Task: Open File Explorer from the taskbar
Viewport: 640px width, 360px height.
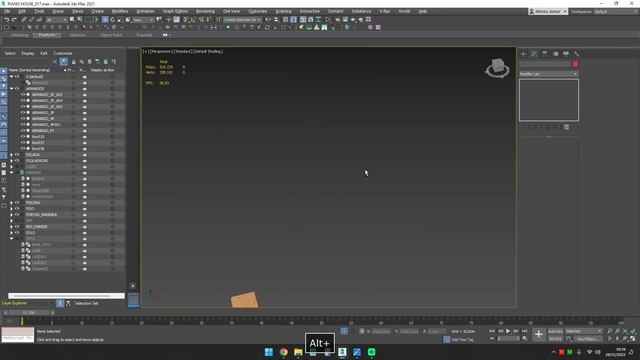Action: [298, 352]
